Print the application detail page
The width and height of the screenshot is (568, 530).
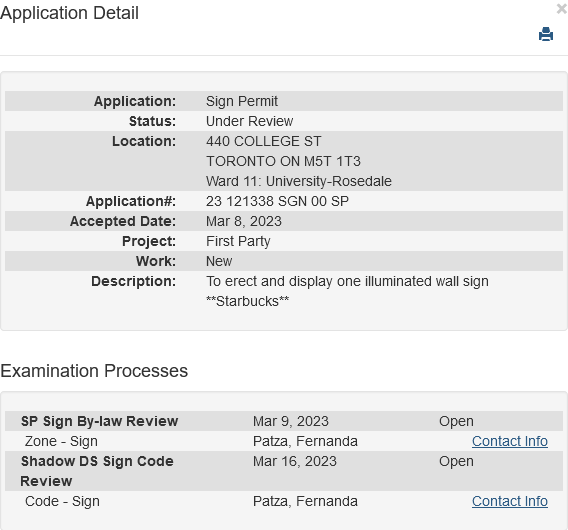pyautogui.click(x=546, y=34)
